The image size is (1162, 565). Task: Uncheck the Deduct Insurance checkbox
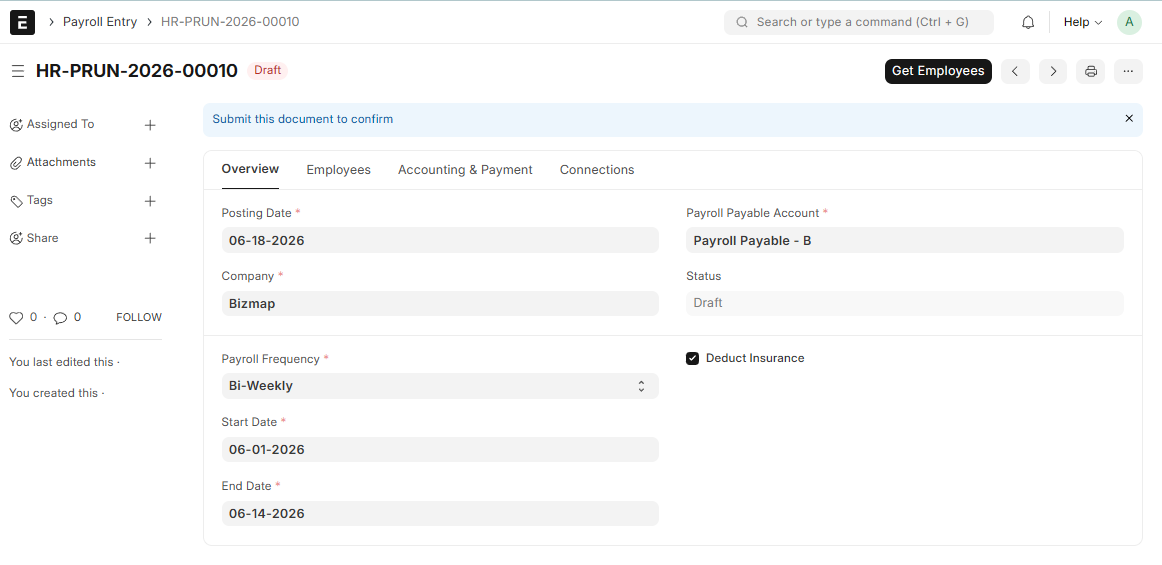click(x=692, y=359)
